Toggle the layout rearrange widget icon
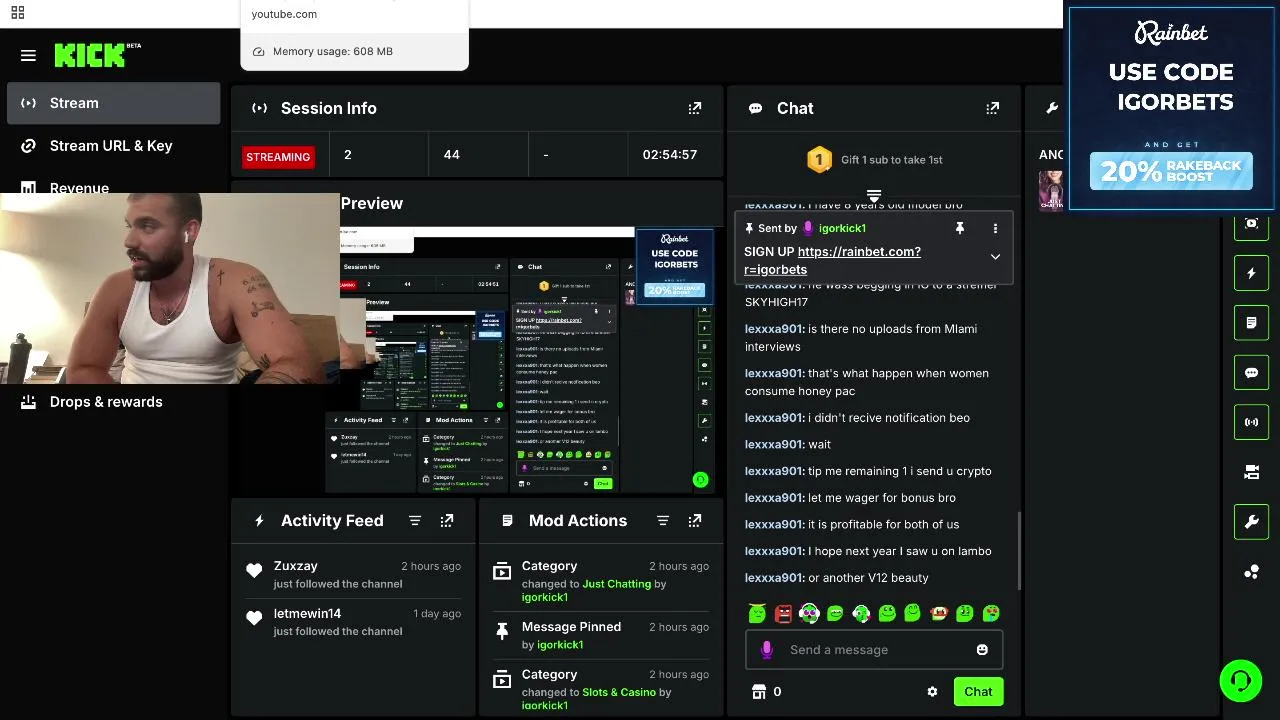 pyautogui.click(x=1251, y=472)
